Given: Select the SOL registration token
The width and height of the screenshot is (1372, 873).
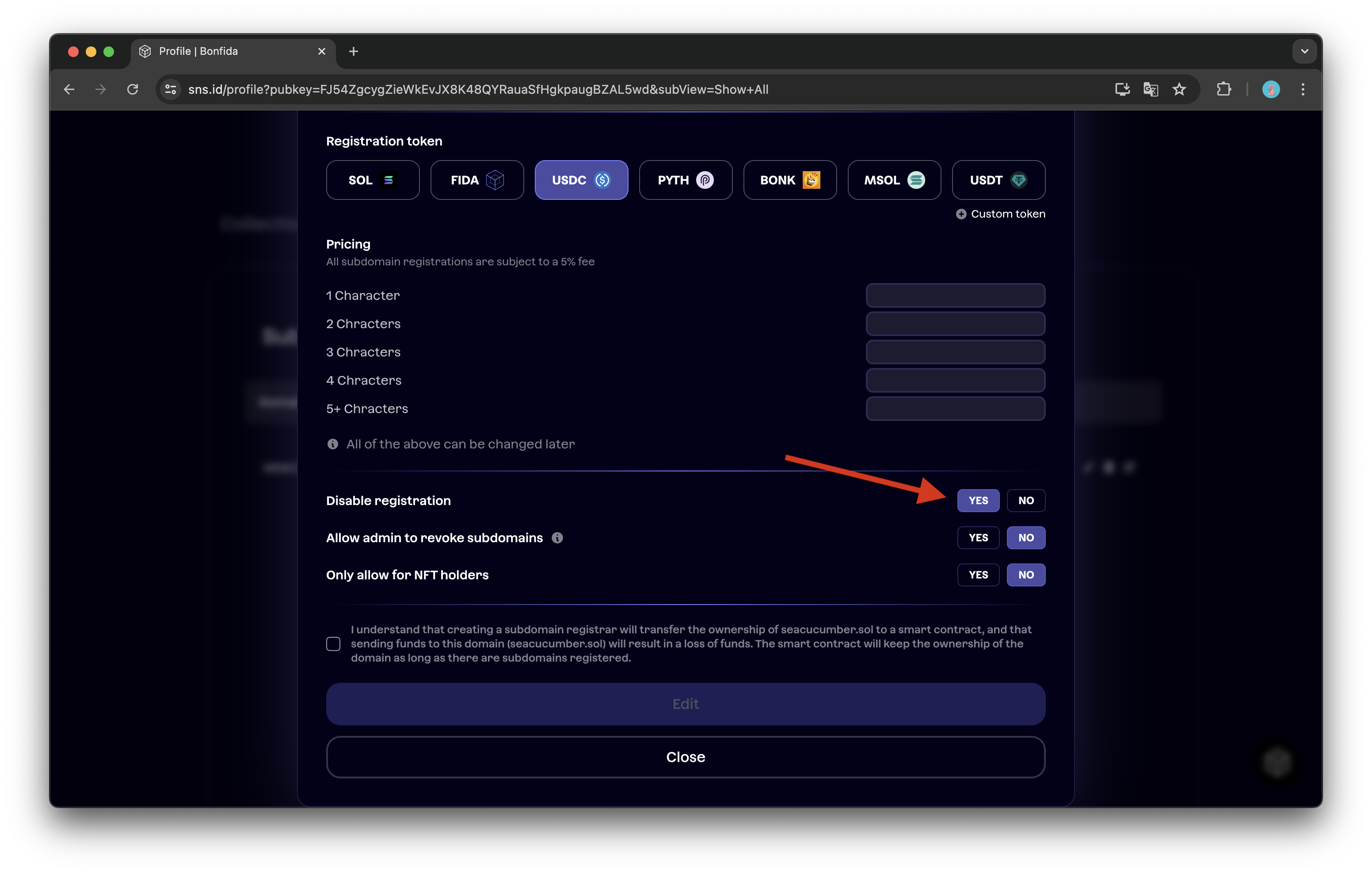Looking at the screenshot, I should point(373,180).
